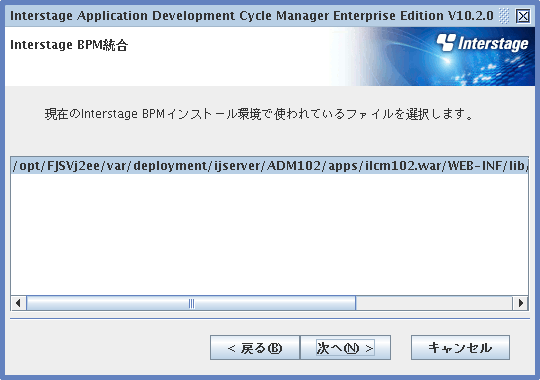Click the horizontal scrollbar left arrow
Image resolution: width=540 pixels, height=380 pixels.
tap(19, 303)
